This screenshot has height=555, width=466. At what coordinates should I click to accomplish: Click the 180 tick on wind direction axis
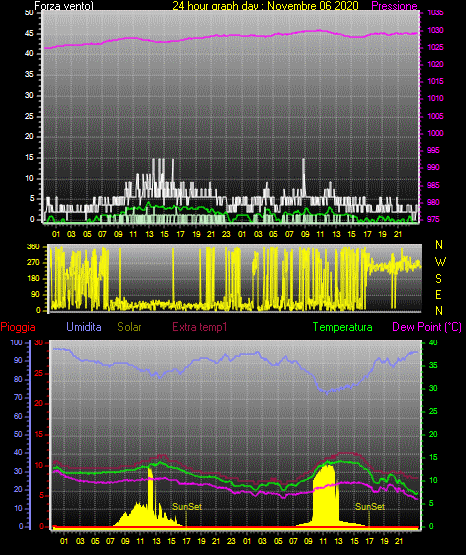point(33,279)
